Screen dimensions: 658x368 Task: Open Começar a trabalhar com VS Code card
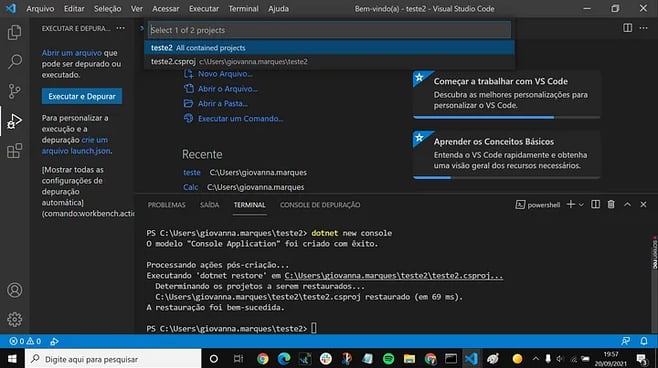(x=507, y=95)
